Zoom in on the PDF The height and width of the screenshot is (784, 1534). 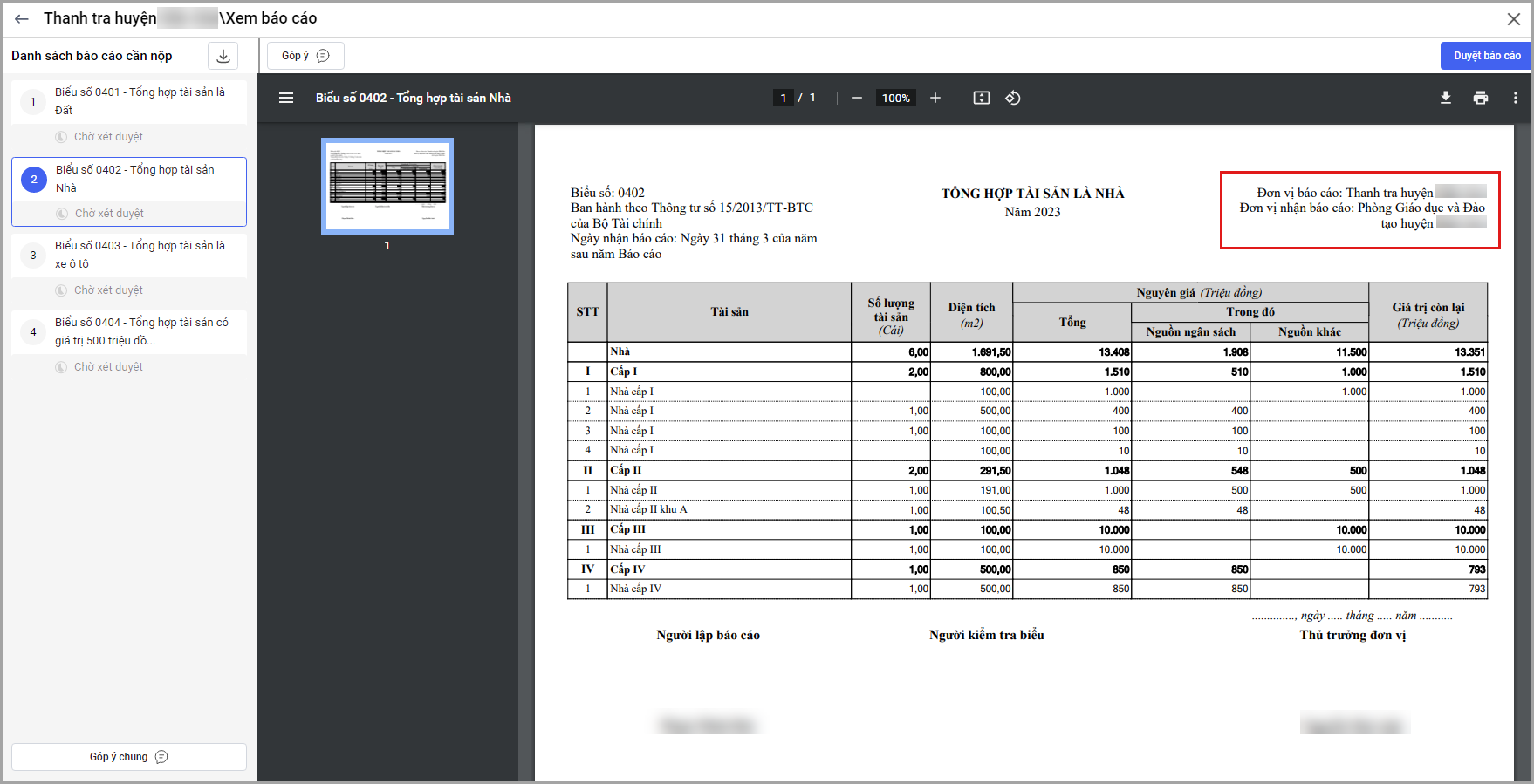(x=935, y=98)
